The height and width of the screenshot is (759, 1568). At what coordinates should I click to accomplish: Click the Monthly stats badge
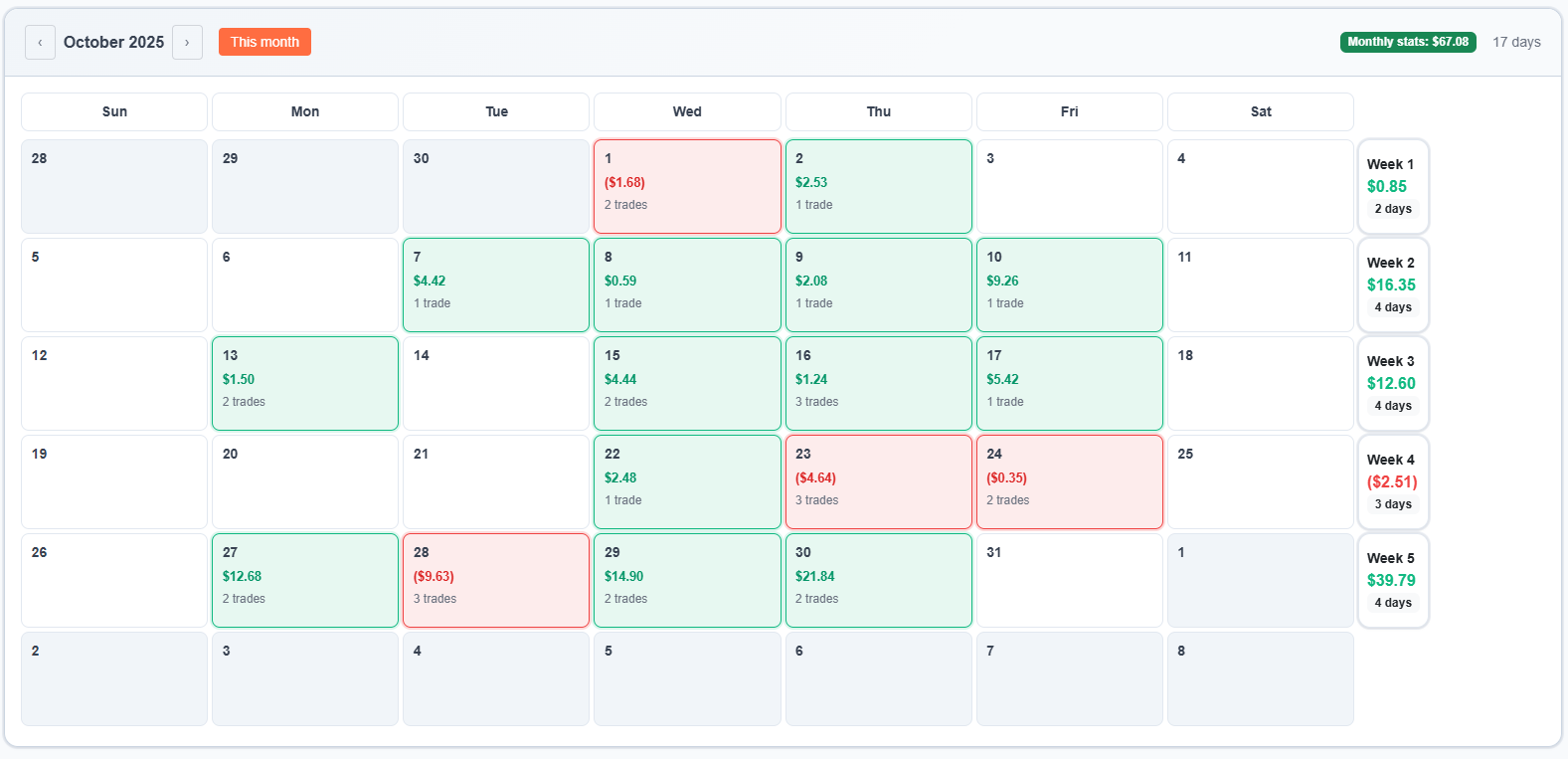coord(1409,42)
